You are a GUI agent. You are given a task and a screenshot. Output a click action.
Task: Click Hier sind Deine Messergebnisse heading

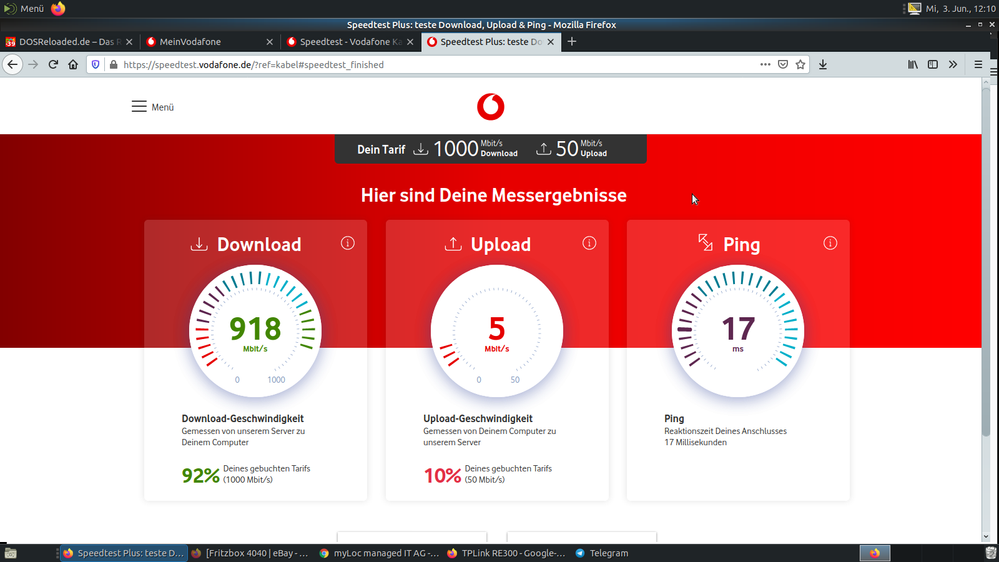coord(494,196)
